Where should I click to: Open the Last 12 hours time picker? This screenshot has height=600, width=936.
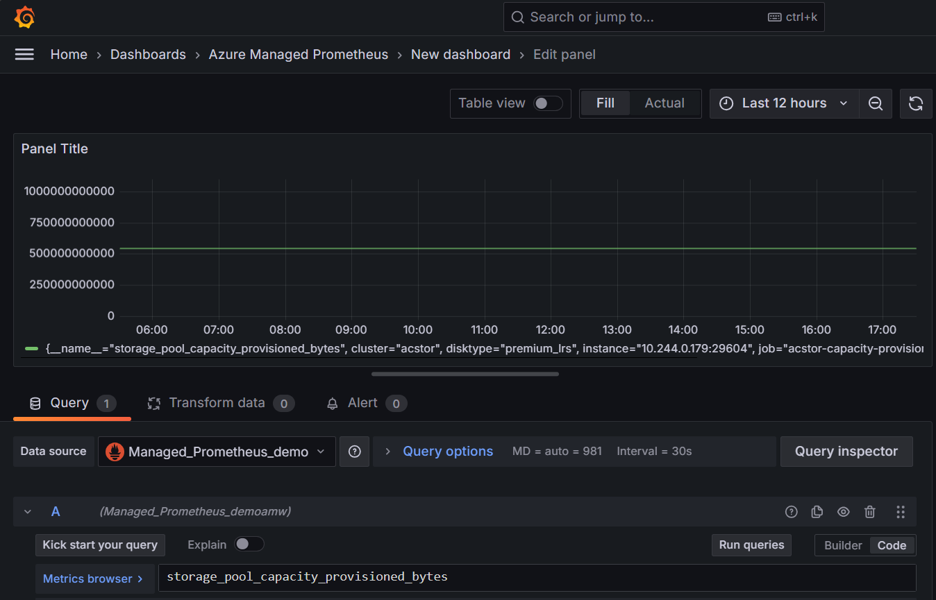pyautogui.click(x=783, y=103)
